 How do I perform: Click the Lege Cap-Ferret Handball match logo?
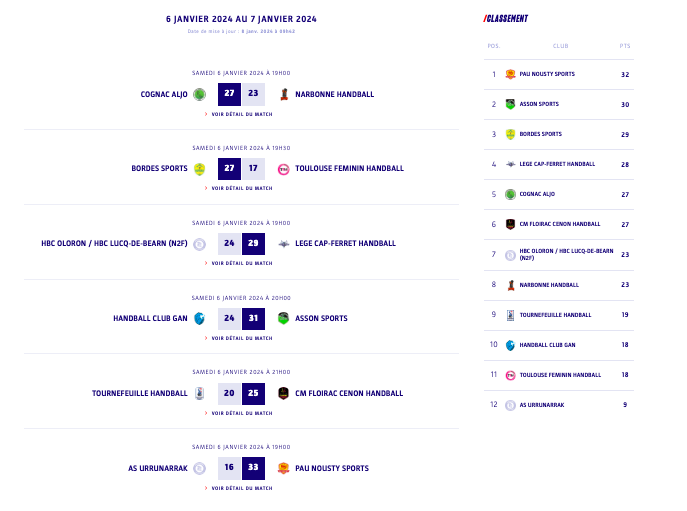coord(284,243)
